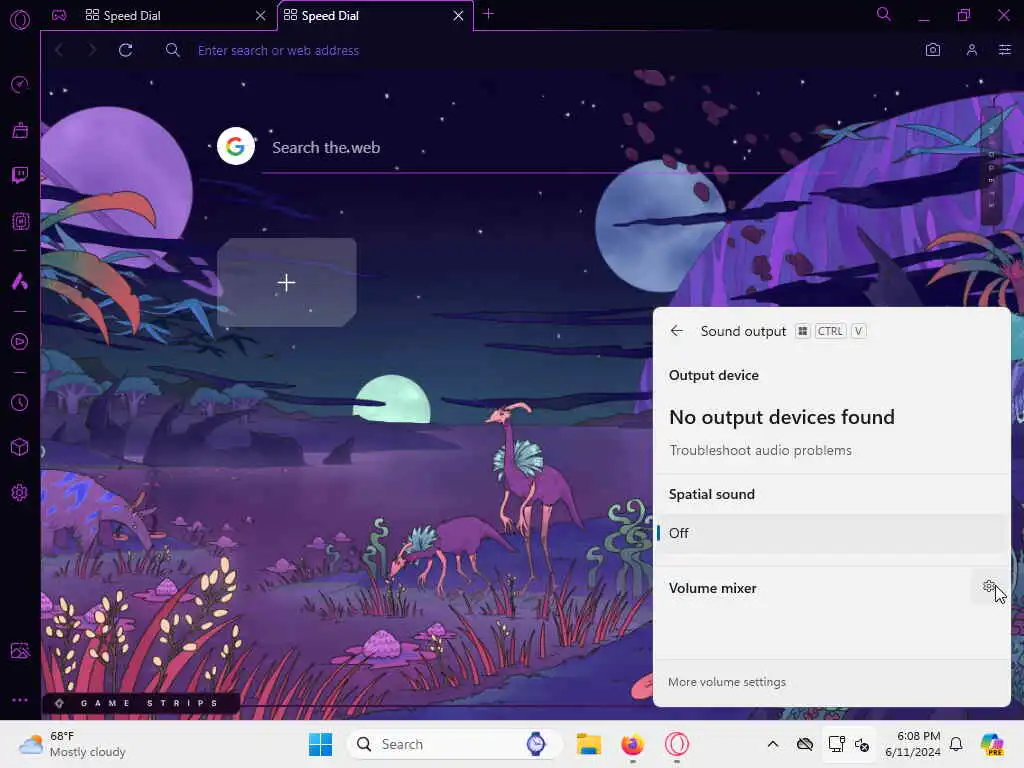Open Extensions cube sidebar icon
The height and width of the screenshot is (768, 1024).
(20, 447)
